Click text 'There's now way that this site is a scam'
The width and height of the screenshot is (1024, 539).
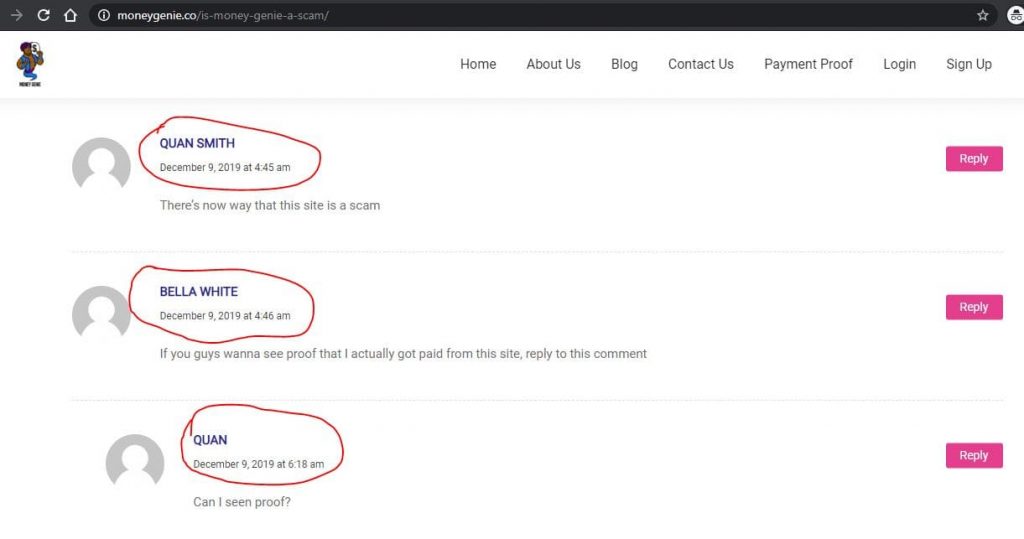tap(270, 205)
